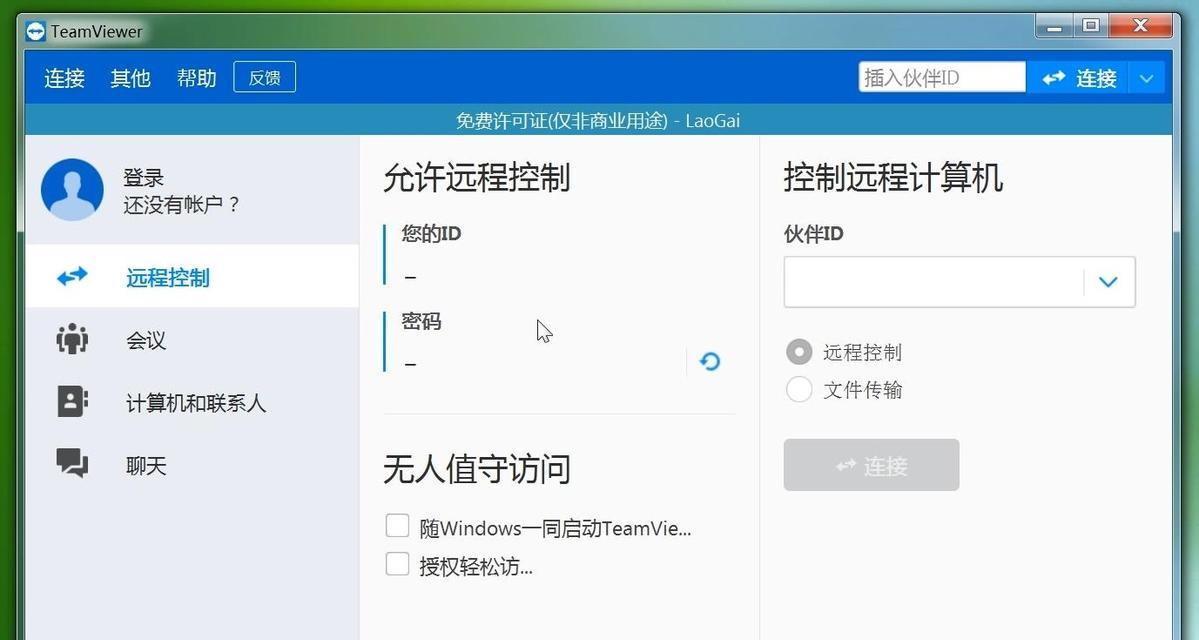Open the 其他 menu

click(130, 78)
